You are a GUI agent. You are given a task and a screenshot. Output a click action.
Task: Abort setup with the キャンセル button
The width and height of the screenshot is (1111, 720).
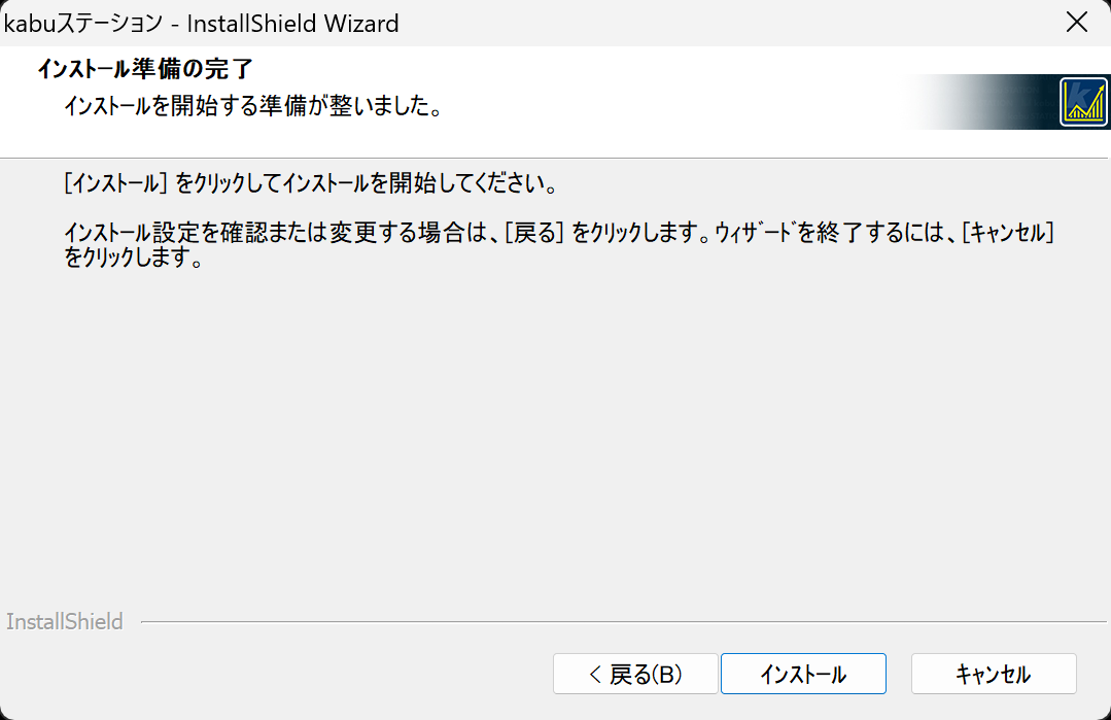(x=993, y=673)
